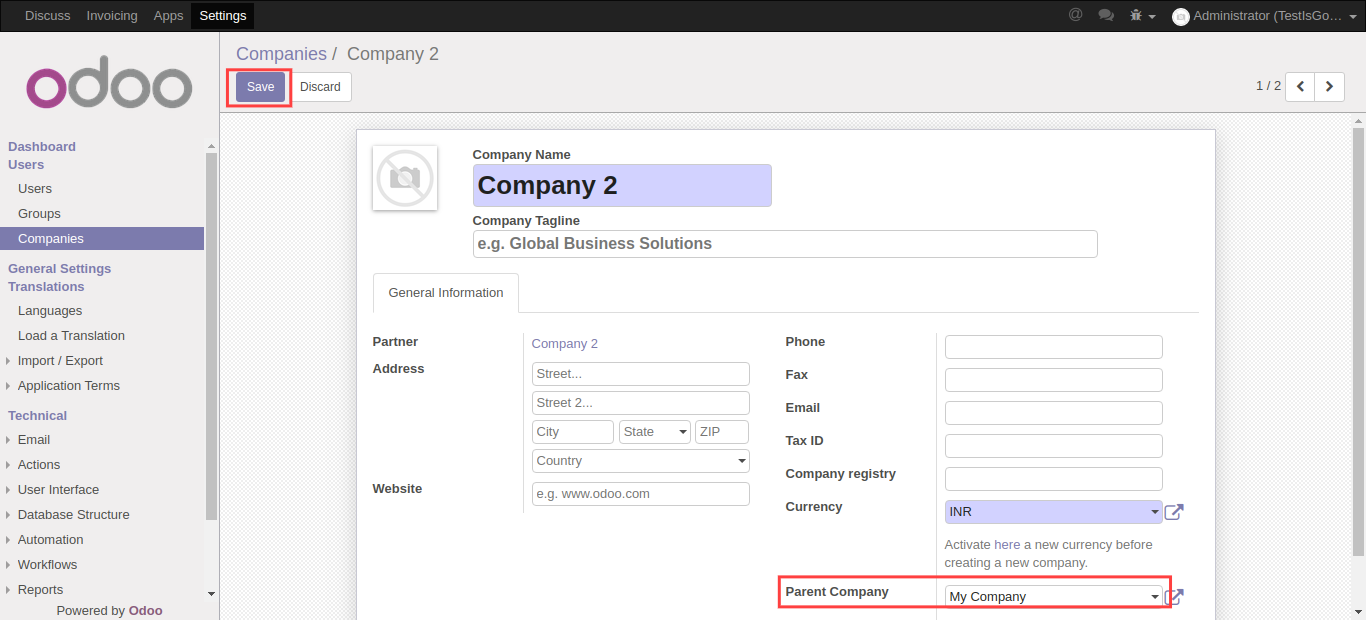This screenshot has height=620, width=1366.
Task: Click the Odoo logo in sidebar
Action: pyautogui.click(x=109, y=88)
